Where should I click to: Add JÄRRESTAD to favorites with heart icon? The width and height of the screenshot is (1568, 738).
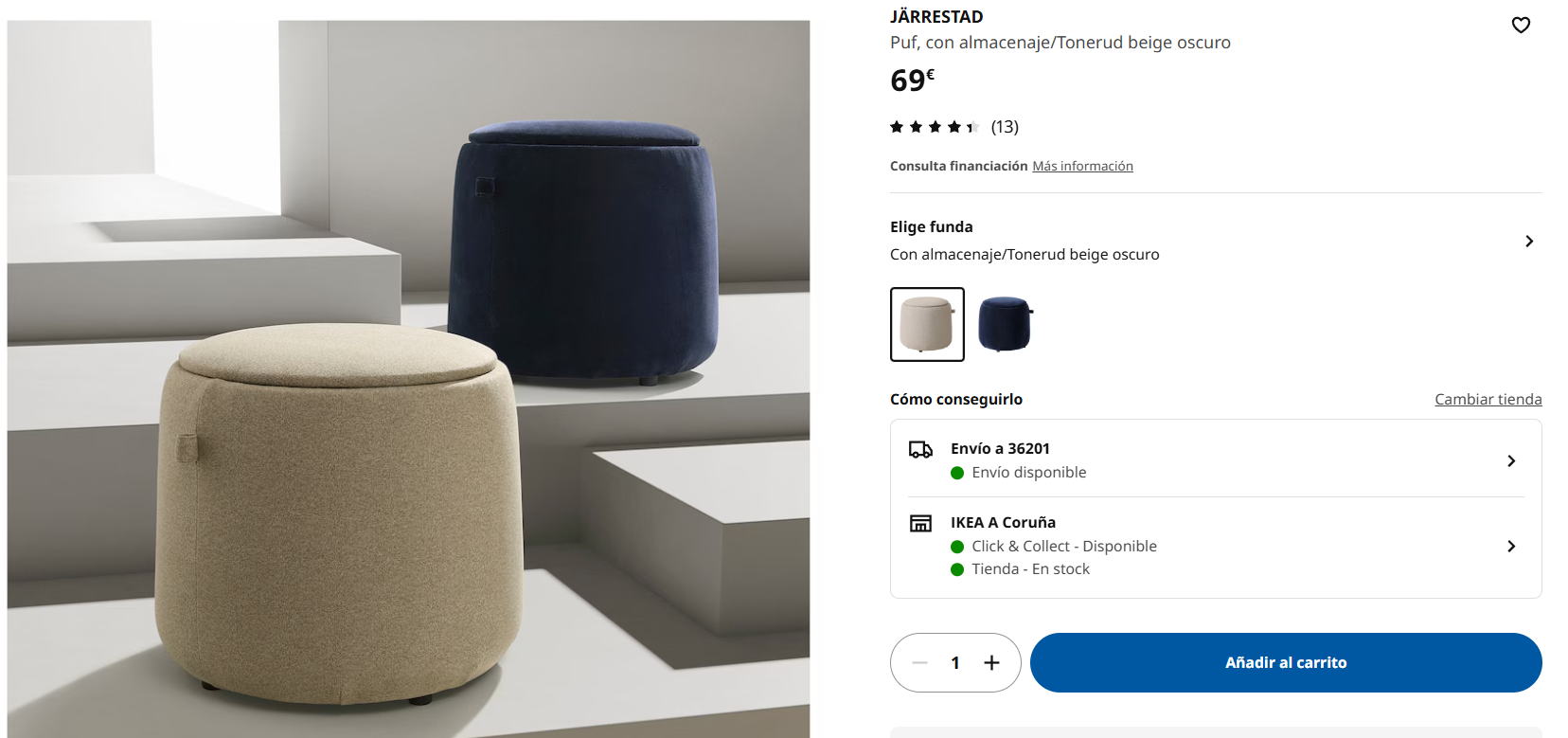pos(1521,26)
